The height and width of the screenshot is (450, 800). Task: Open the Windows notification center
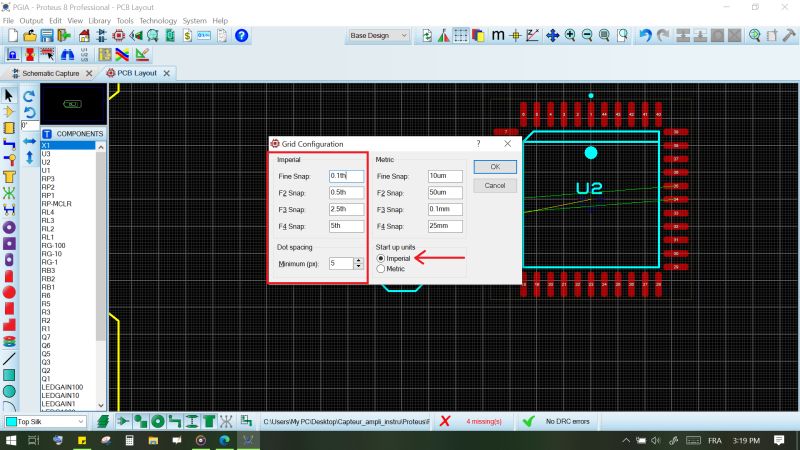779,440
